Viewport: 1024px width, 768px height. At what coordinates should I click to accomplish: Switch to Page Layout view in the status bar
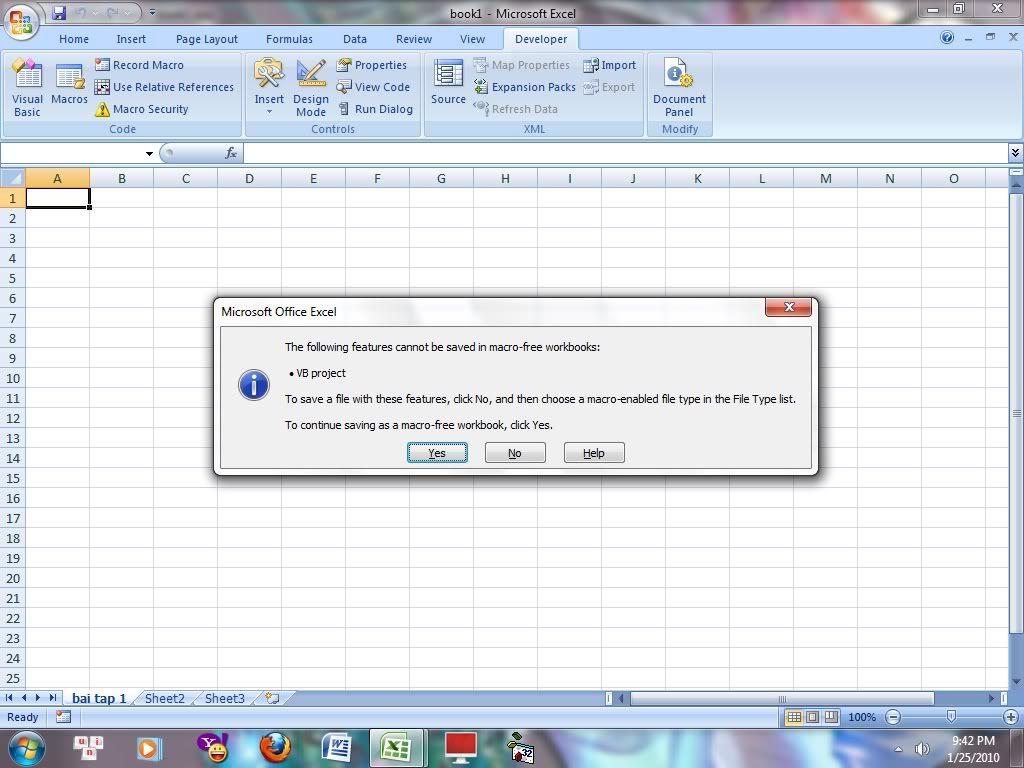point(812,717)
